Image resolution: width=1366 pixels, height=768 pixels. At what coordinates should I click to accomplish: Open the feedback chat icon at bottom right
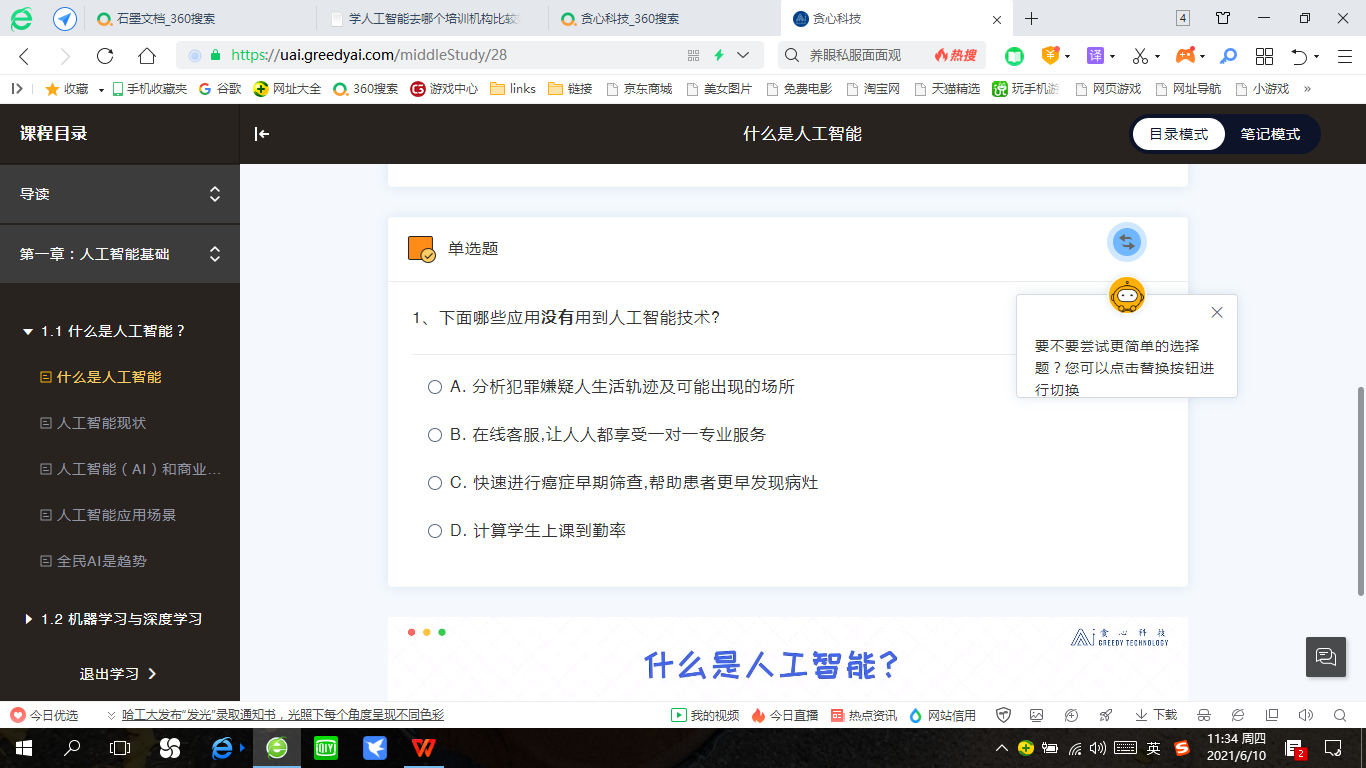(1325, 657)
